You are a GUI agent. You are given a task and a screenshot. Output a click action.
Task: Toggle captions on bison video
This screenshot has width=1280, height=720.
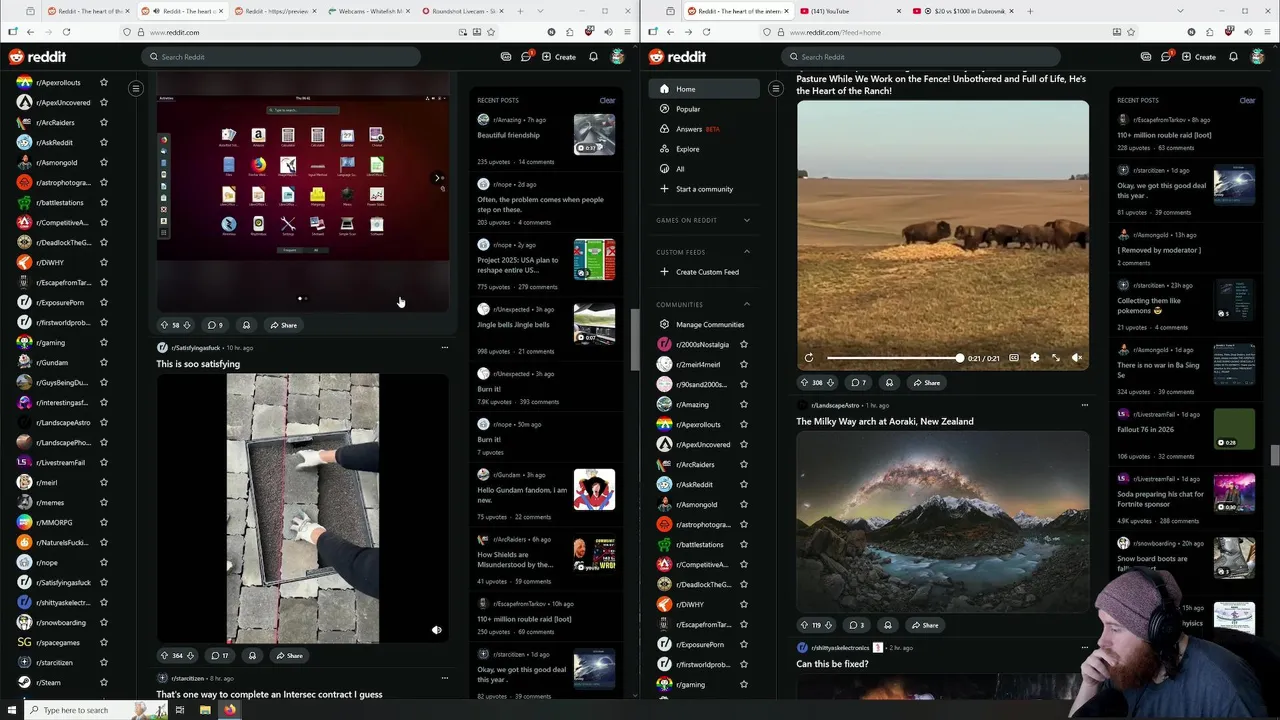pyautogui.click(x=1014, y=358)
